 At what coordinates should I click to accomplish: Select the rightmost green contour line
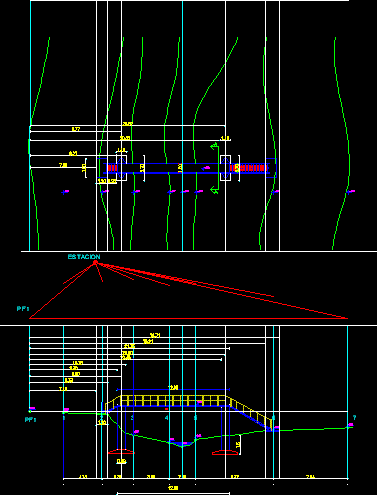[x=341, y=143]
